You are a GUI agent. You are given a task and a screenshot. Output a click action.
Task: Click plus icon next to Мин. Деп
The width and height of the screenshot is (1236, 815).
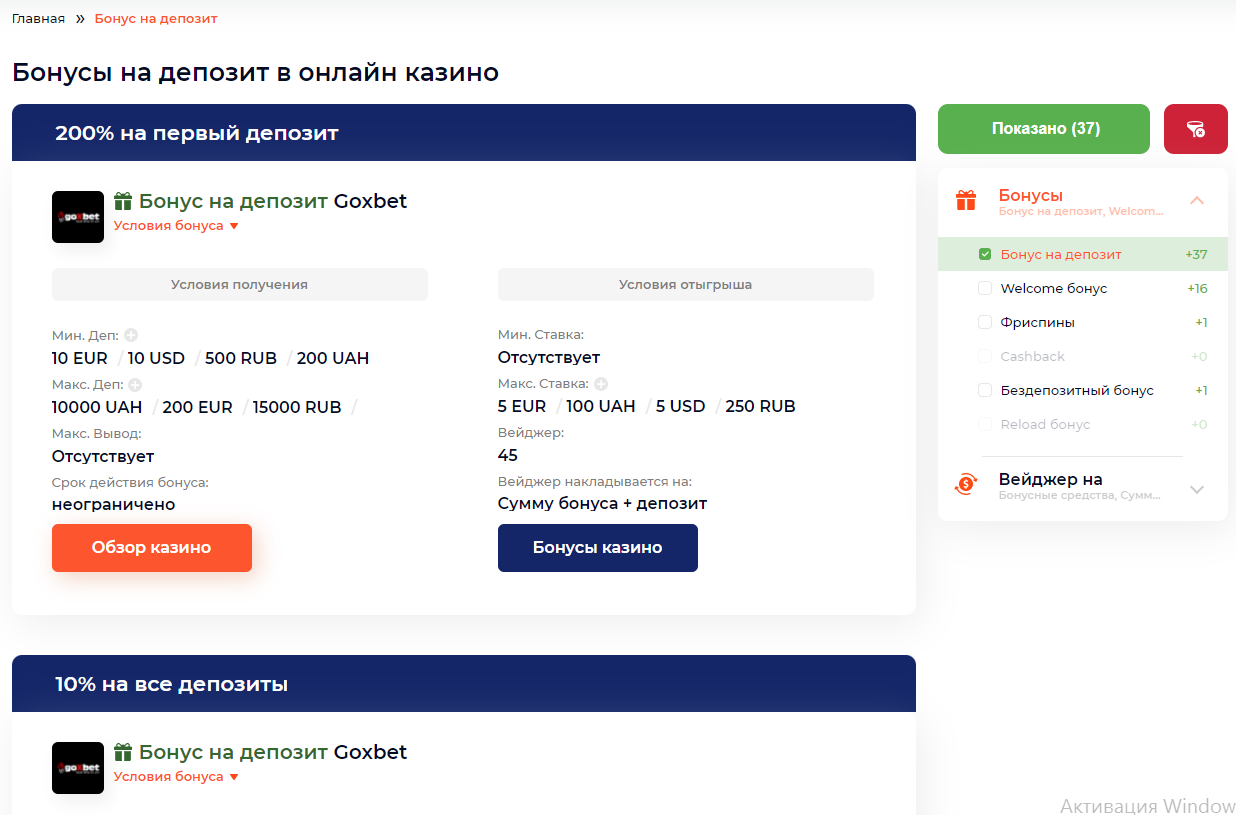[x=131, y=336]
